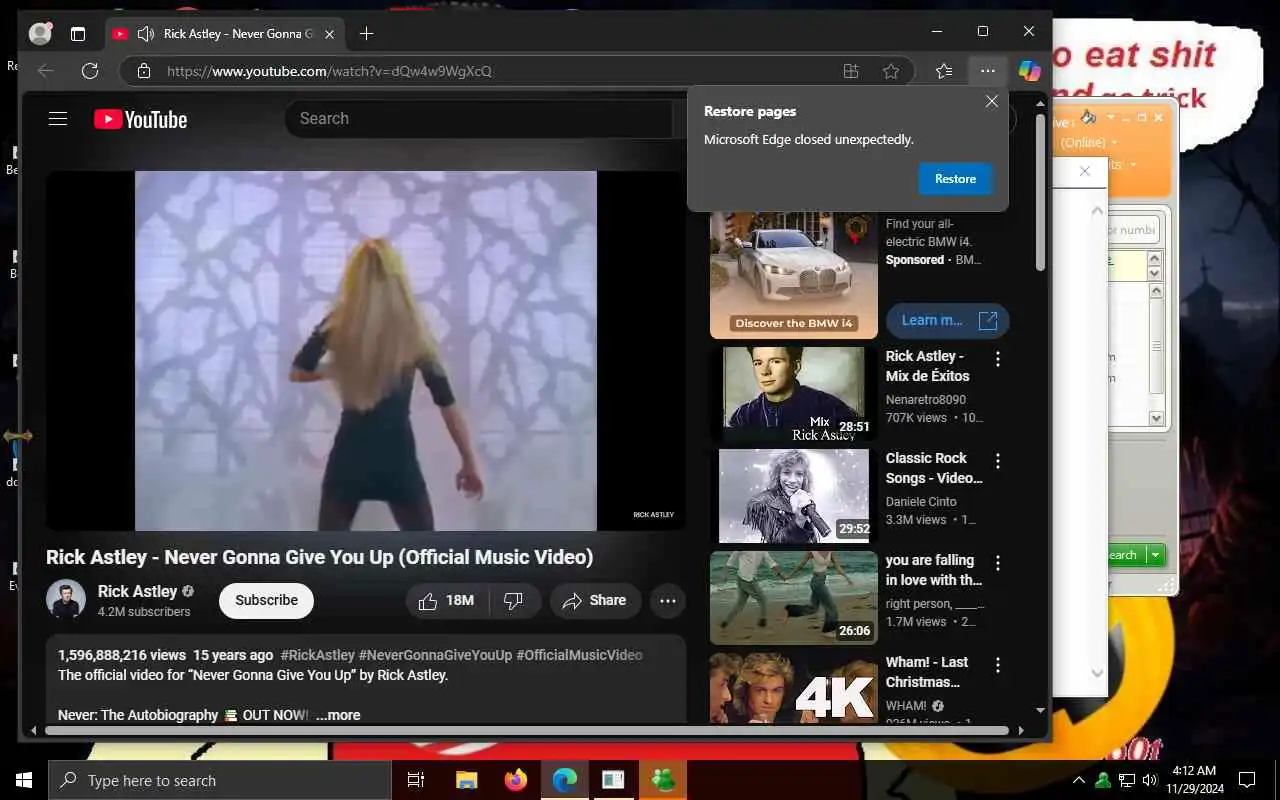Image resolution: width=1280 pixels, height=800 pixels.
Task: Dislike the video
Action: tap(514, 601)
